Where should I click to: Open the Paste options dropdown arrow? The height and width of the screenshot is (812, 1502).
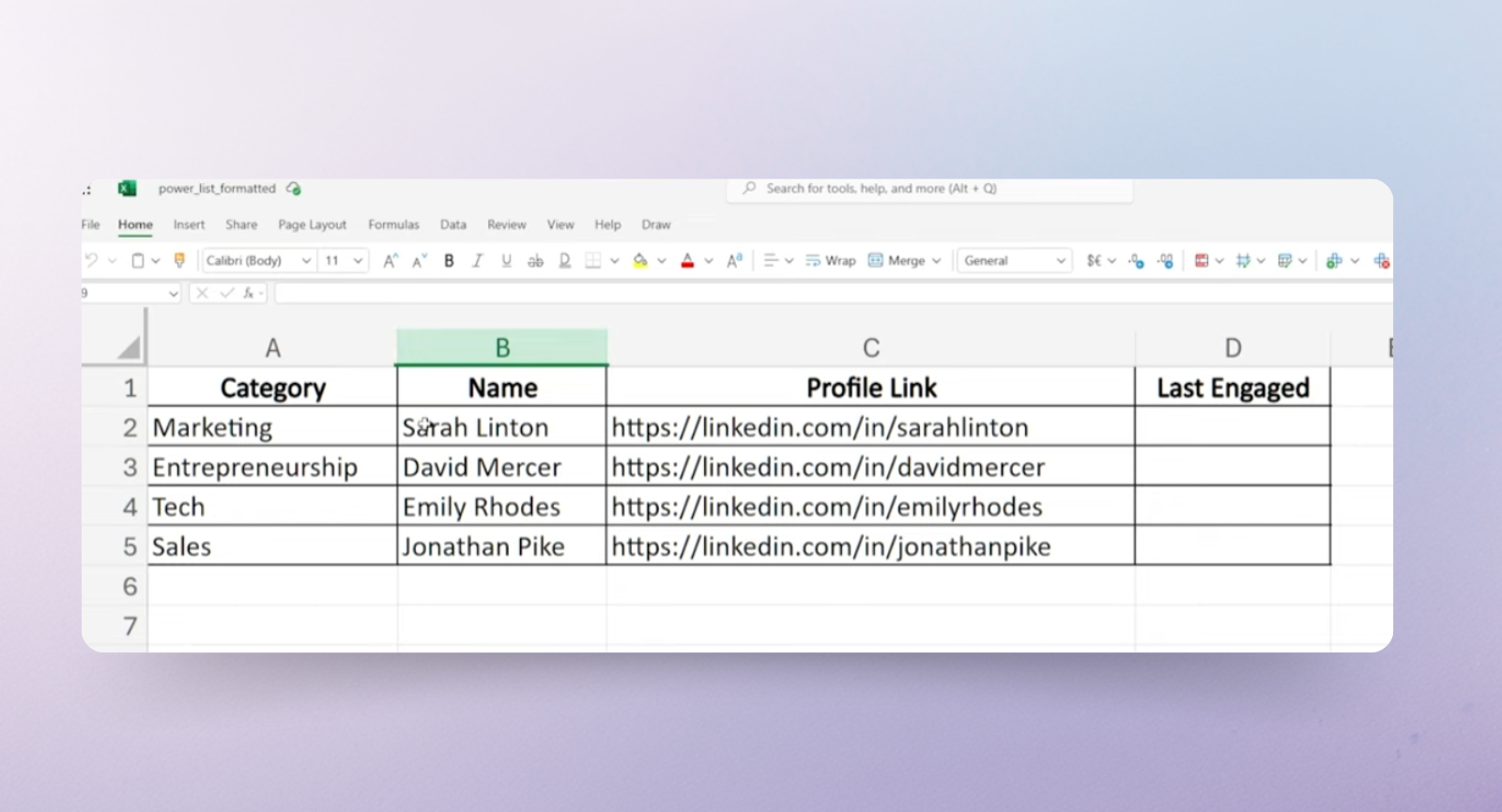click(x=156, y=260)
